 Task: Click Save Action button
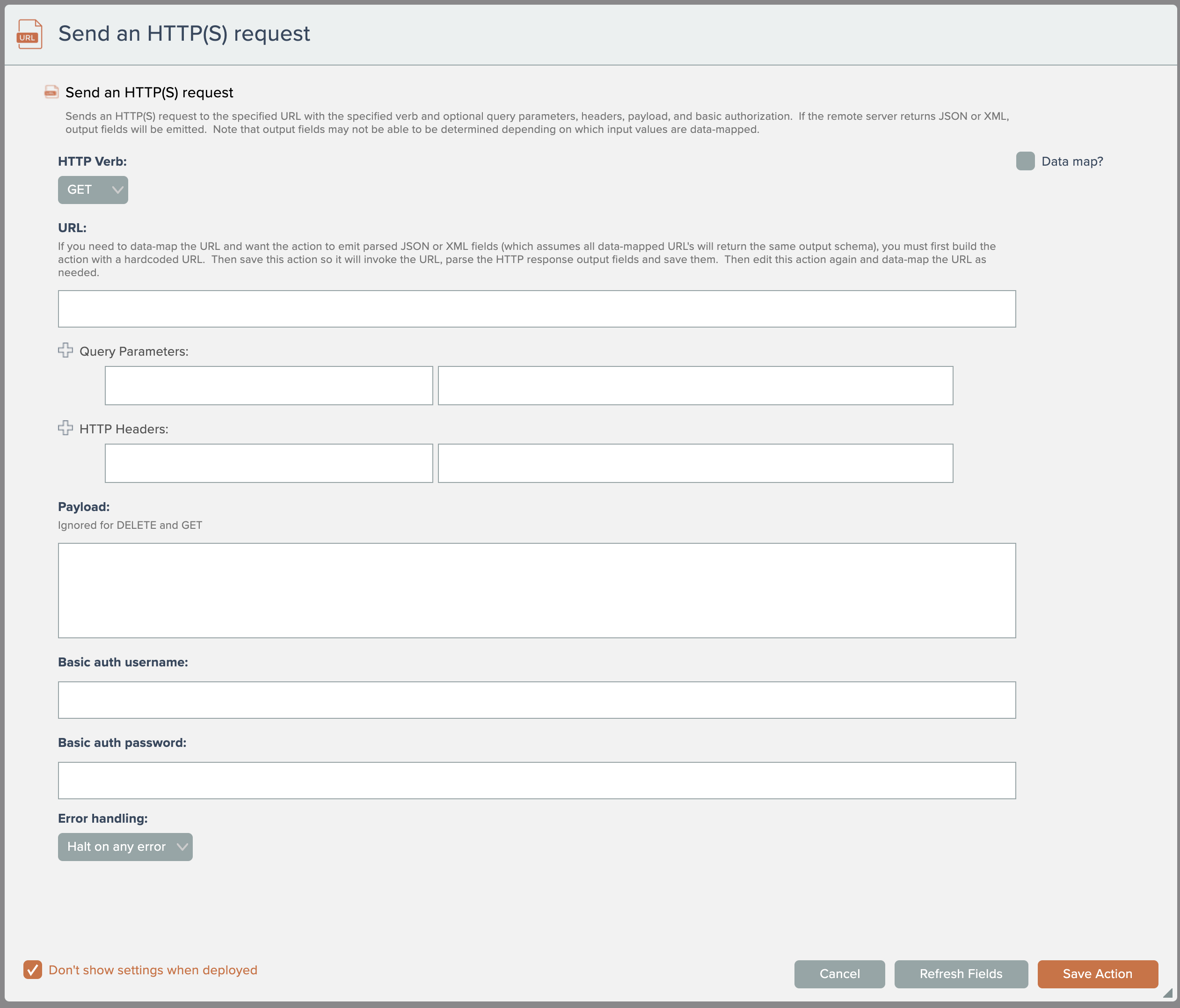(x=1098, y=974)
